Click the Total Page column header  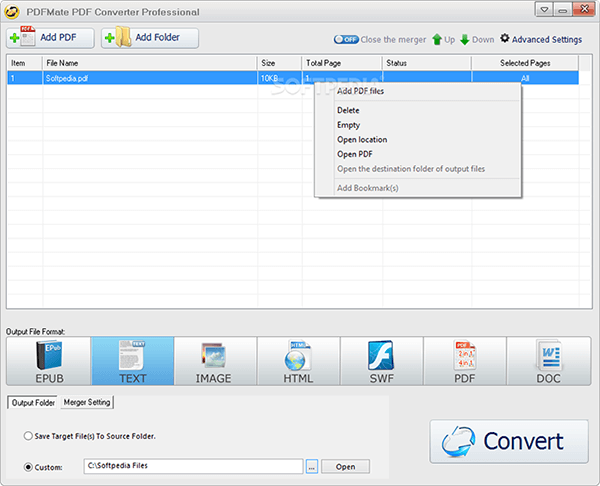(342, 63)
